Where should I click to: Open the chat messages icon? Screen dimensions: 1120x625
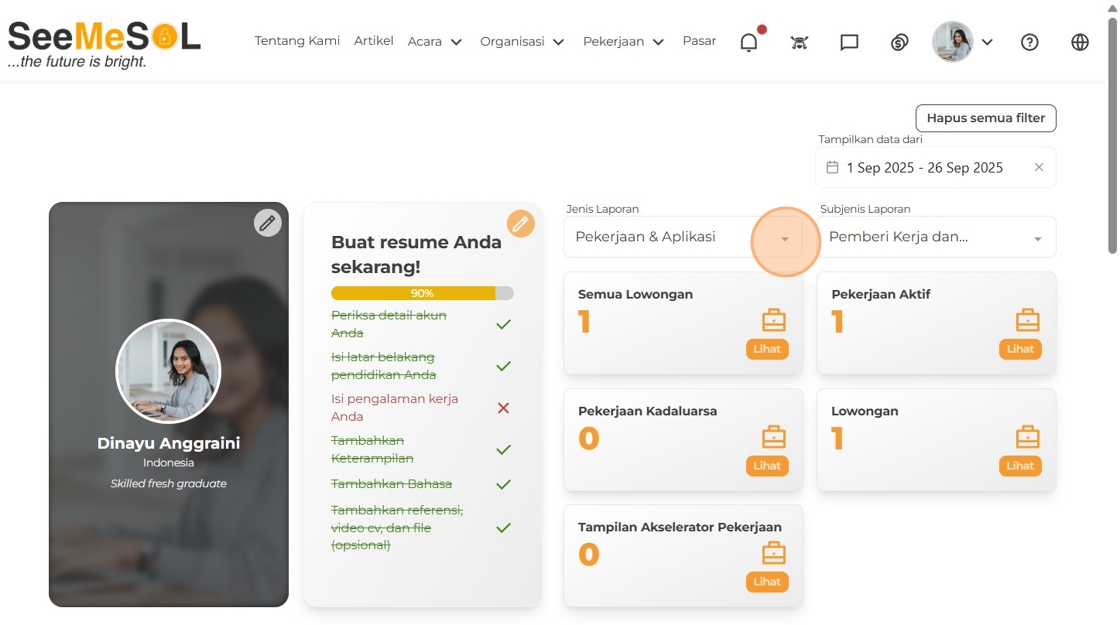849,42
